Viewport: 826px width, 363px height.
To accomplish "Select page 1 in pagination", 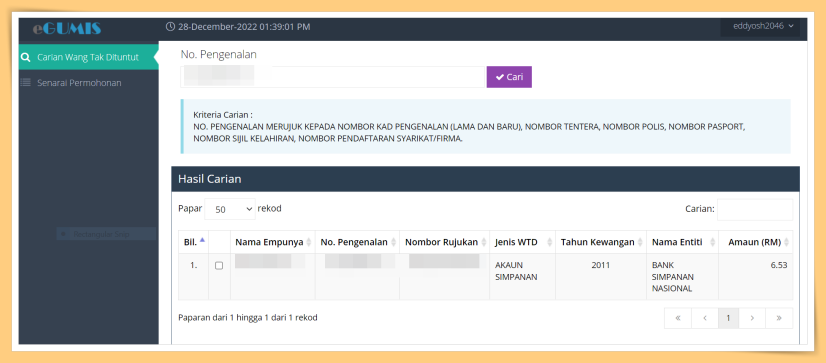I will coord(729,318).
